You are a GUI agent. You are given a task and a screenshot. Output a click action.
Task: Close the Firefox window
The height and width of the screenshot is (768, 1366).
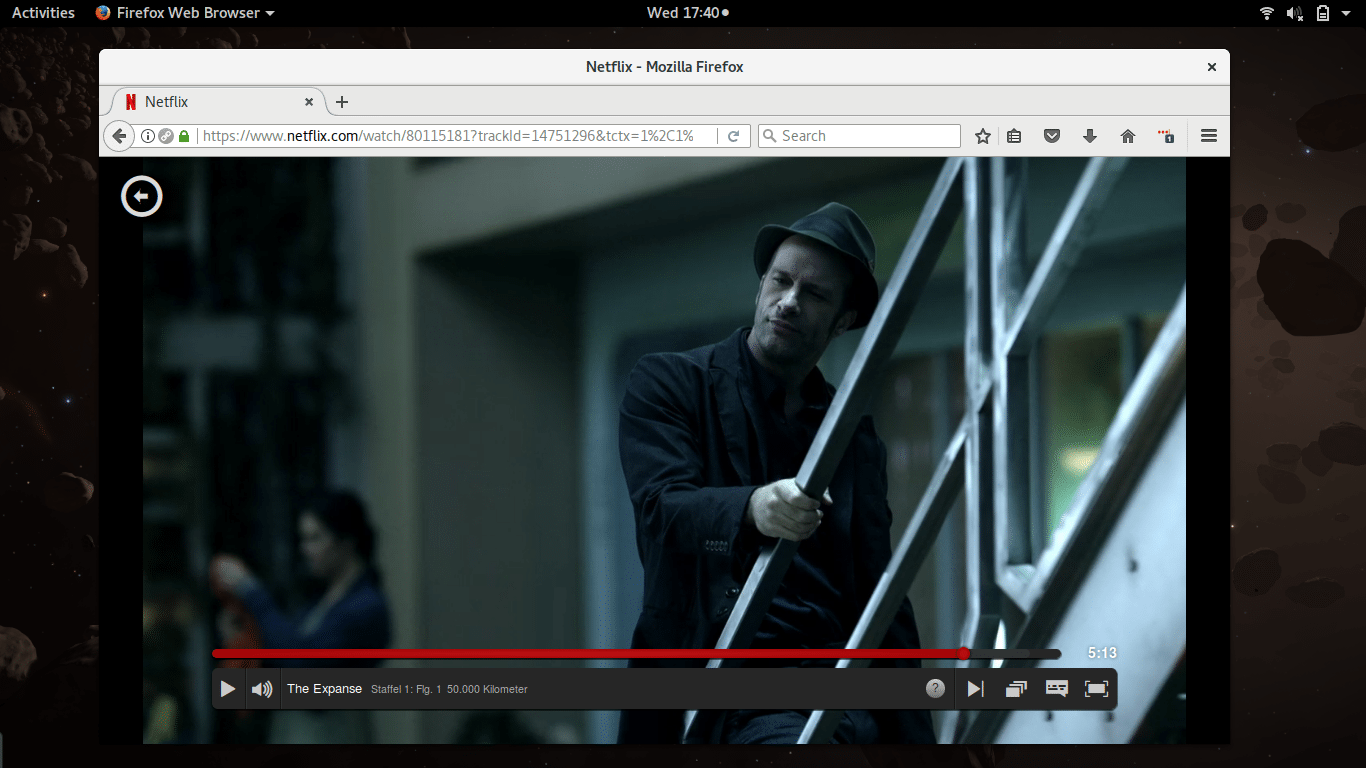pyautogui.click(x=1212, y=67)
